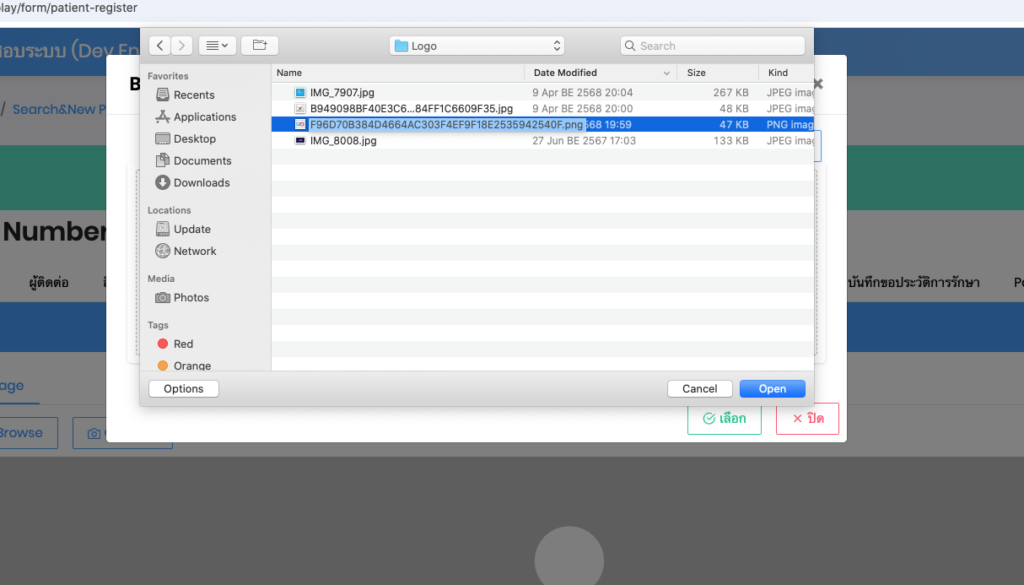Click Open to confirm file
This screenshot has height=585, width=1024.
pos(772,389)
